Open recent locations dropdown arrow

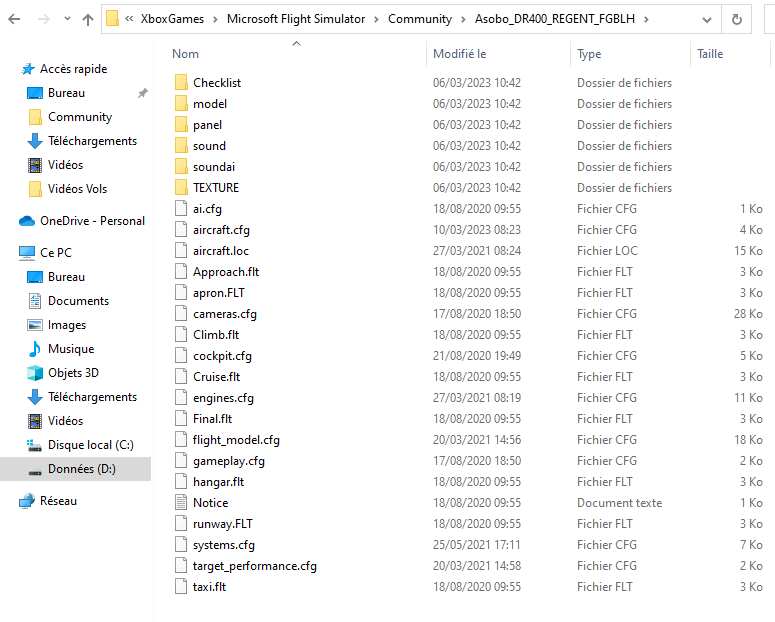point(67,19)
